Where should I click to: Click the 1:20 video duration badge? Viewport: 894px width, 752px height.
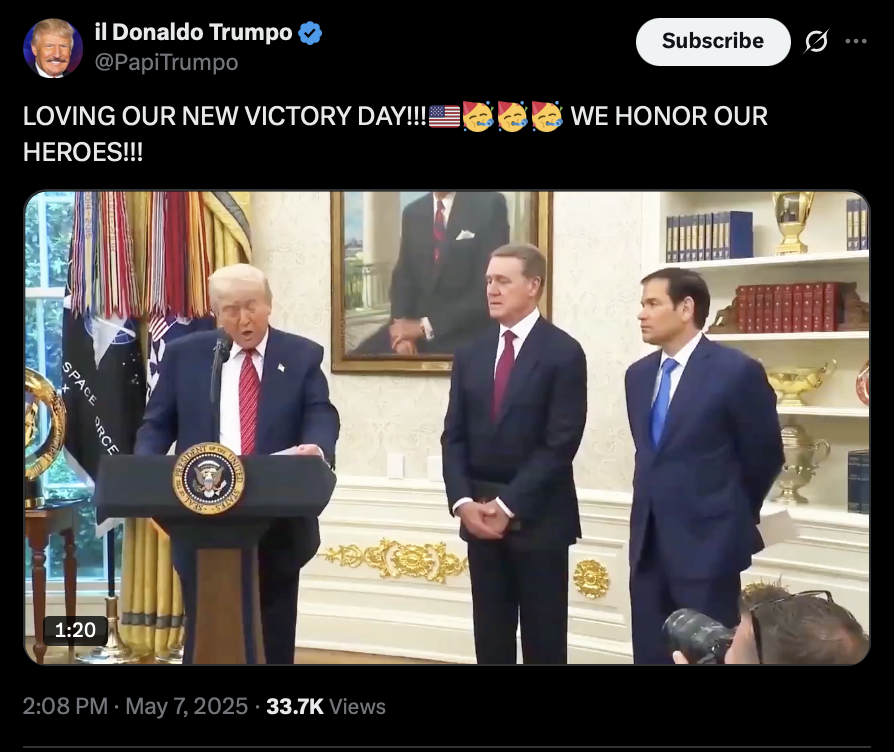point(75,630)
